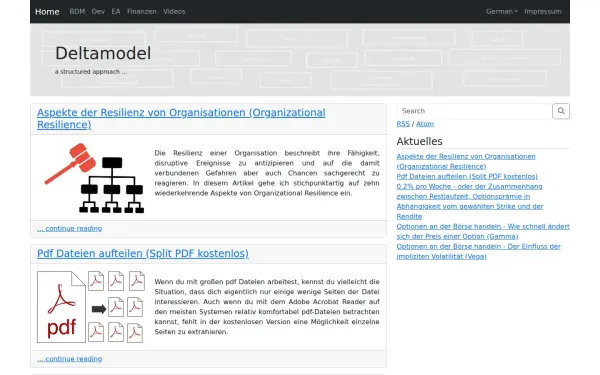Screen dimensions: 600x375
Task: Open sidebar link about option Gamma
Action: [x=483, y=232]
